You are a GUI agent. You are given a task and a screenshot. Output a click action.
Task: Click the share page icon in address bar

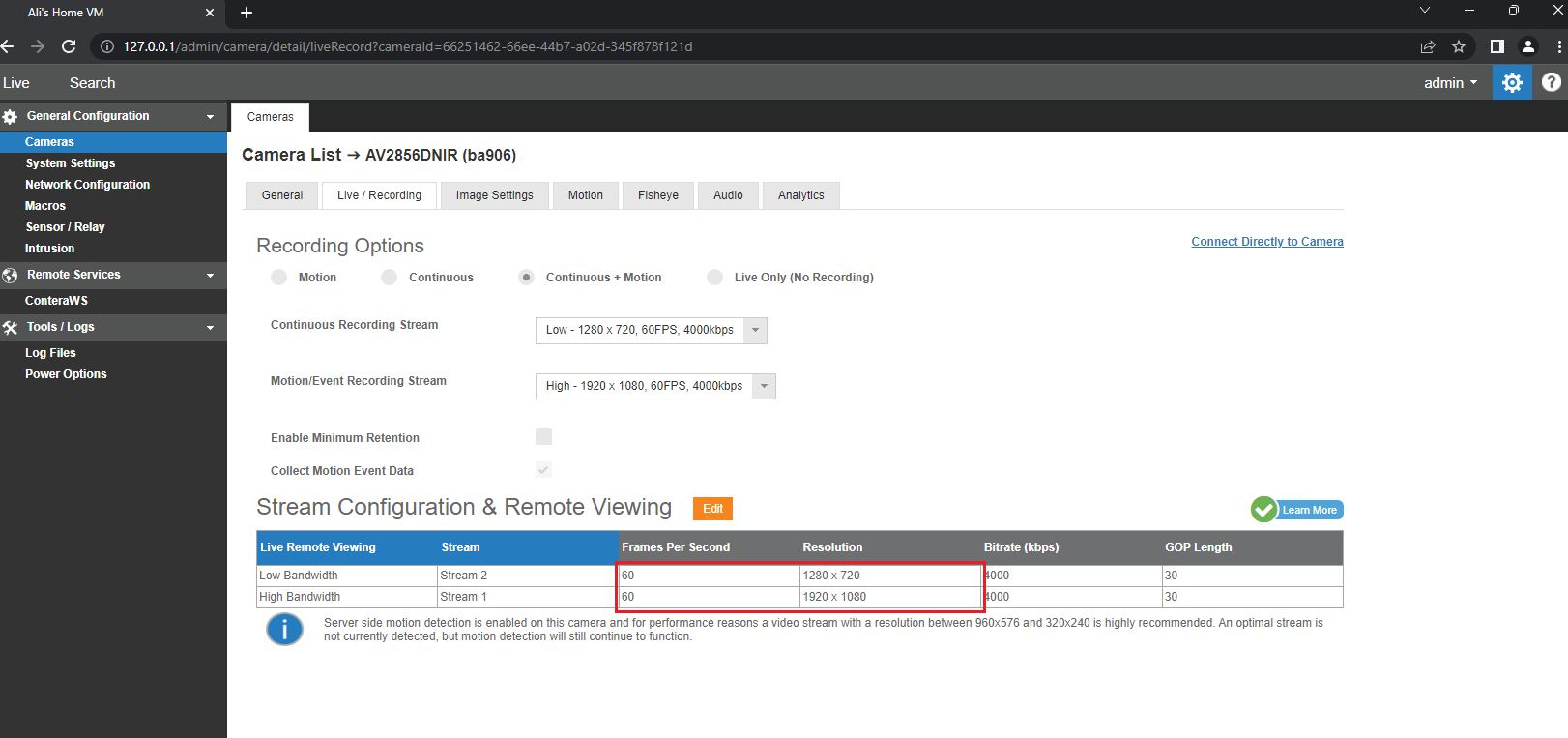pyautogui.click(x=1428, y=46)
